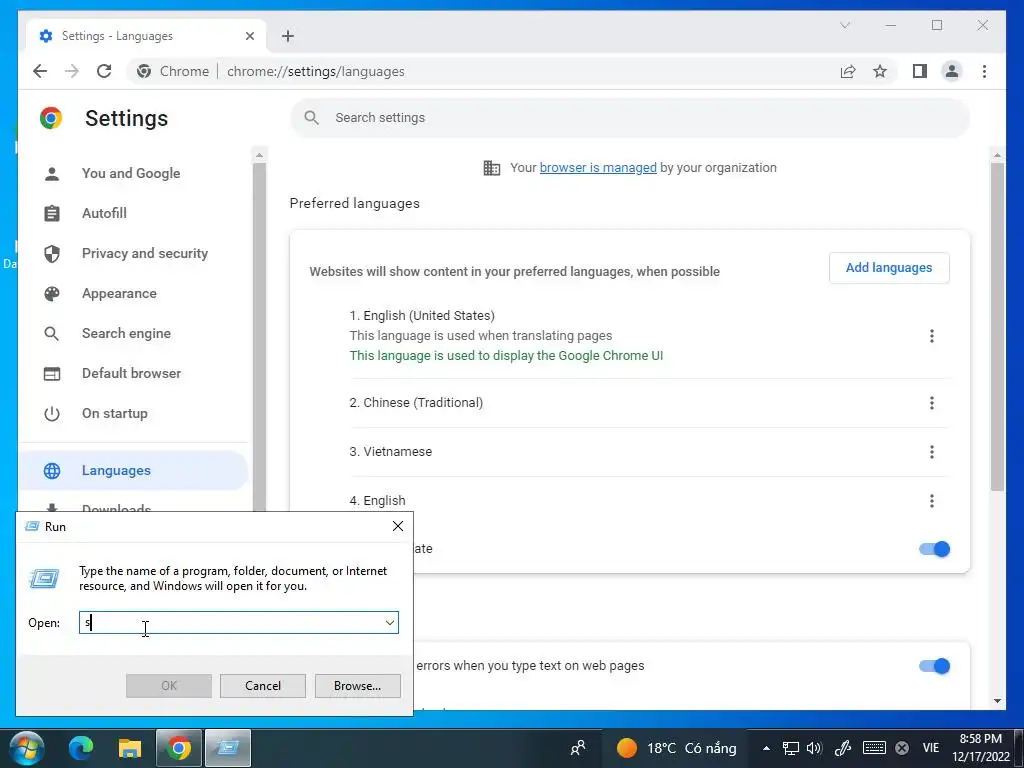Image resolution: width=1024 pixels, height=768 pixels.
Task: Click the You and Google person icon
Action: pyautogui.click(x=52, y=173)
